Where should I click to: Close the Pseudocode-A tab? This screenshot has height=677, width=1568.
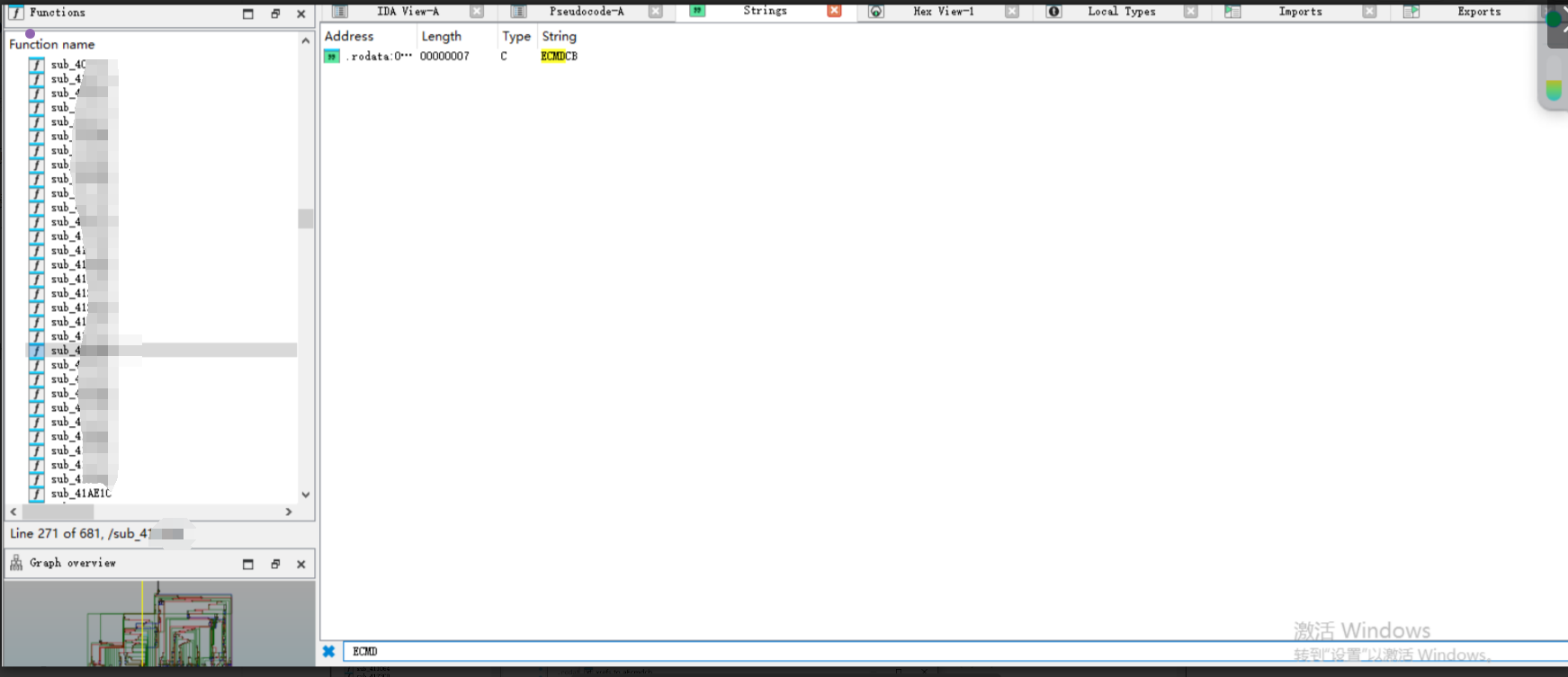[656, 12]
